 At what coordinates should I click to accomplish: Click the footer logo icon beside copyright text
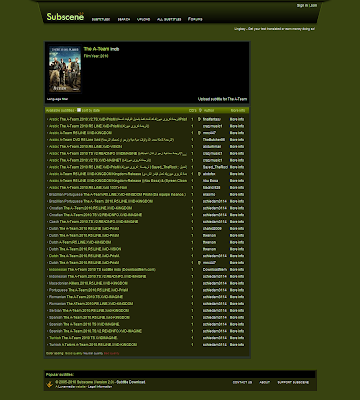pos(49,384)
